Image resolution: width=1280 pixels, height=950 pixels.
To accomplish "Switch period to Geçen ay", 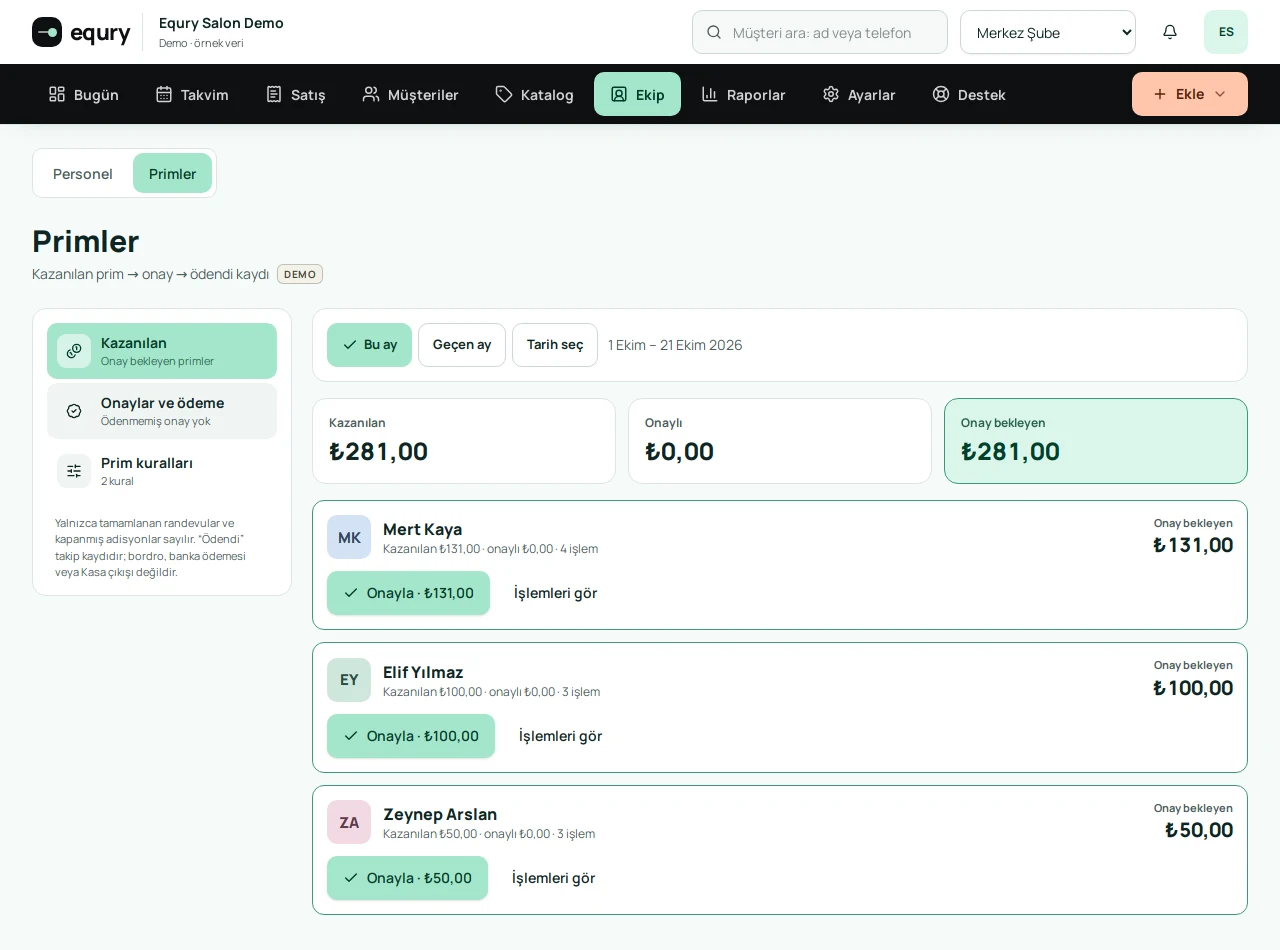I will [462, 345].
